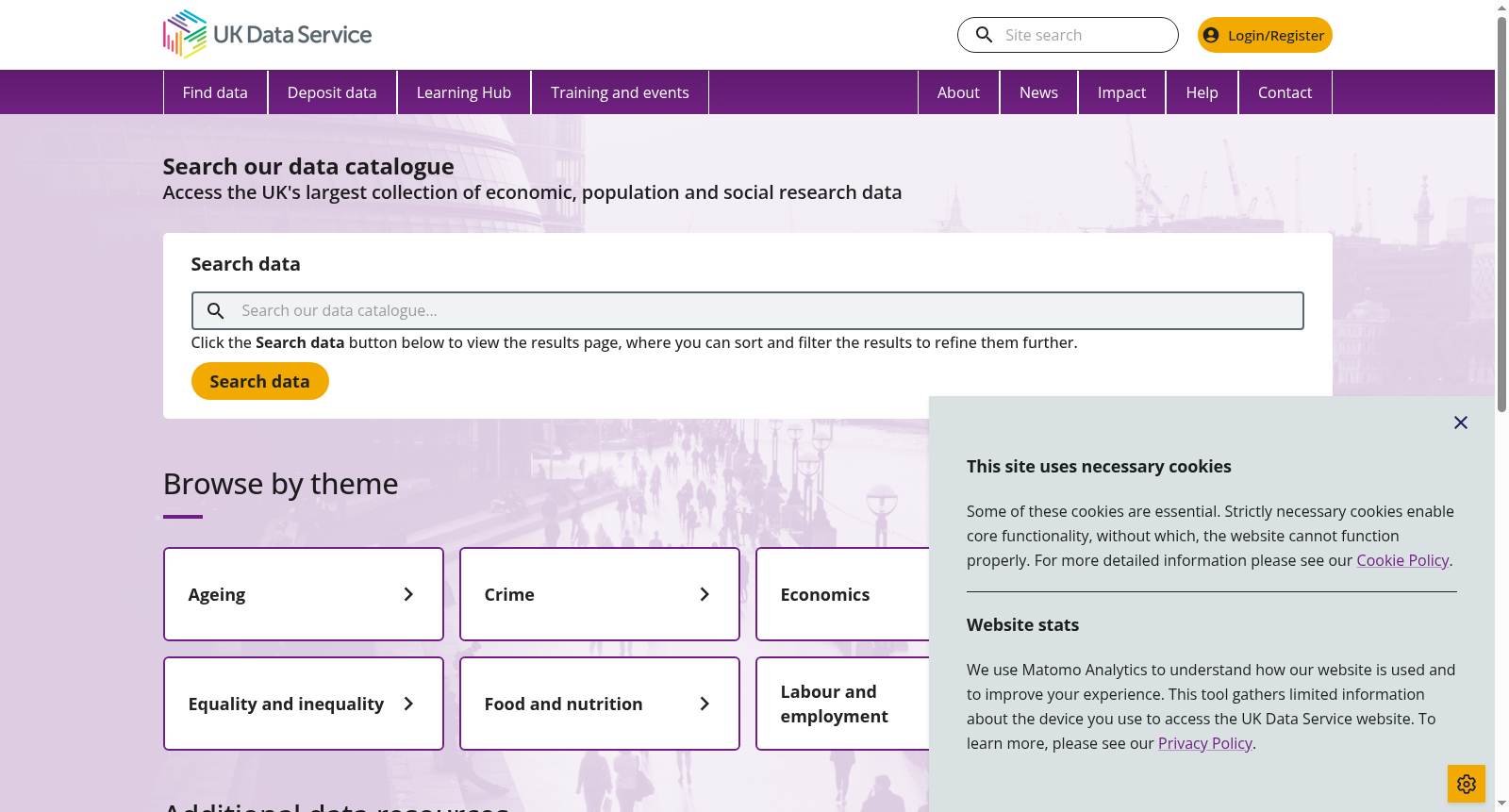Open the Learning Hub menu
This screenshot has height=812, width=1509.
[x=464, y=92]
